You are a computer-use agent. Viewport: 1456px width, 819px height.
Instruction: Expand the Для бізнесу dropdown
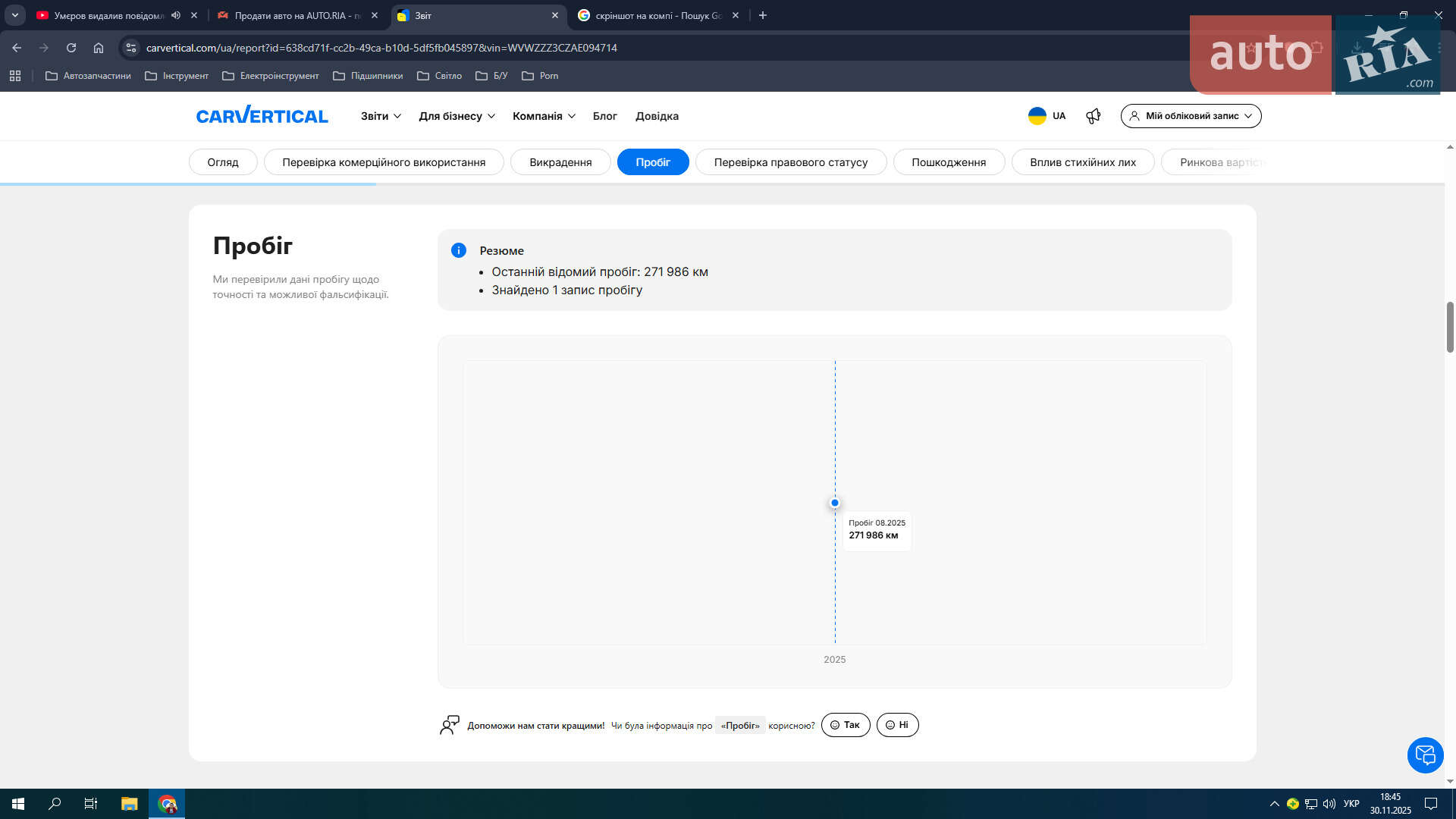457,116
